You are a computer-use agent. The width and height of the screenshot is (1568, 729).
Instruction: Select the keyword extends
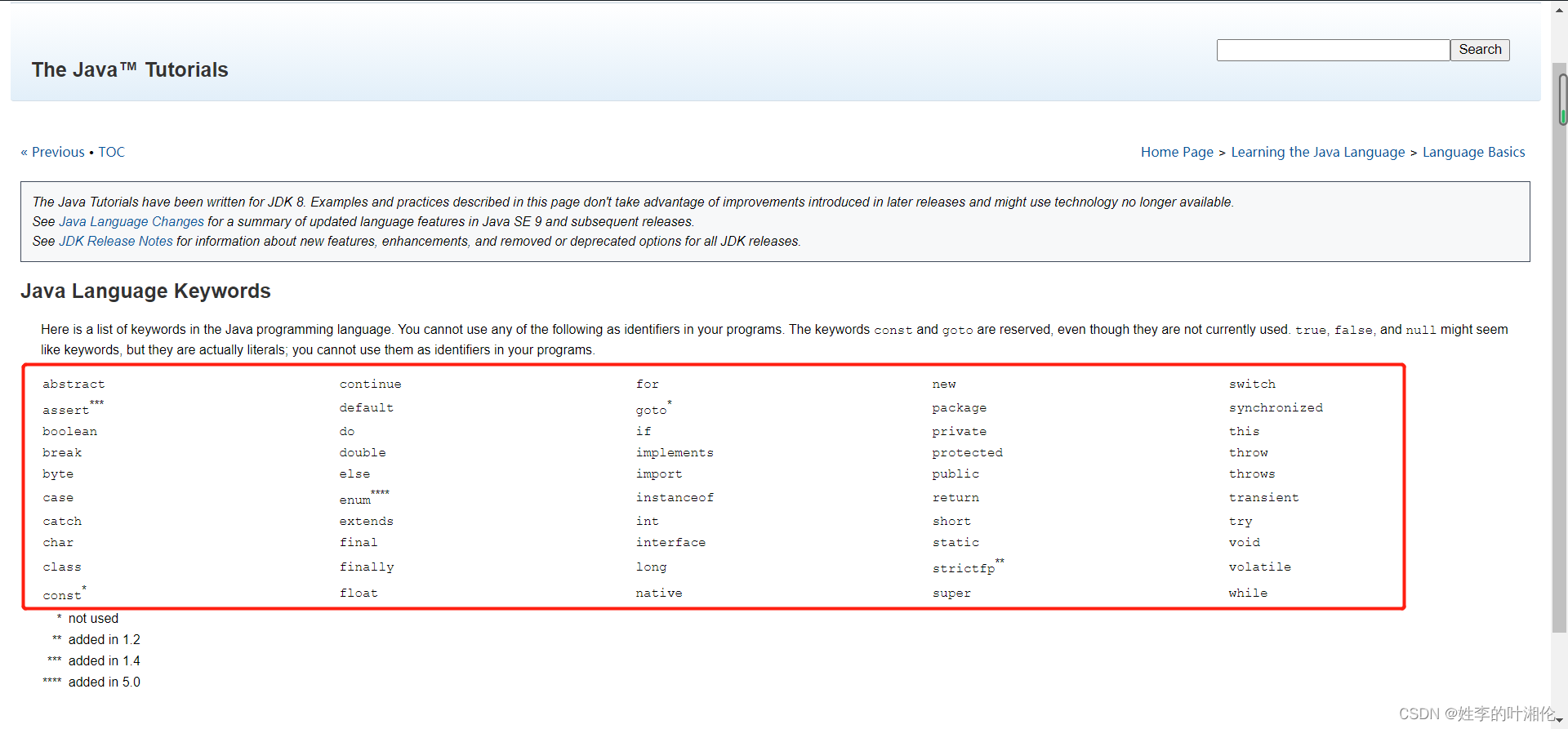367,521
